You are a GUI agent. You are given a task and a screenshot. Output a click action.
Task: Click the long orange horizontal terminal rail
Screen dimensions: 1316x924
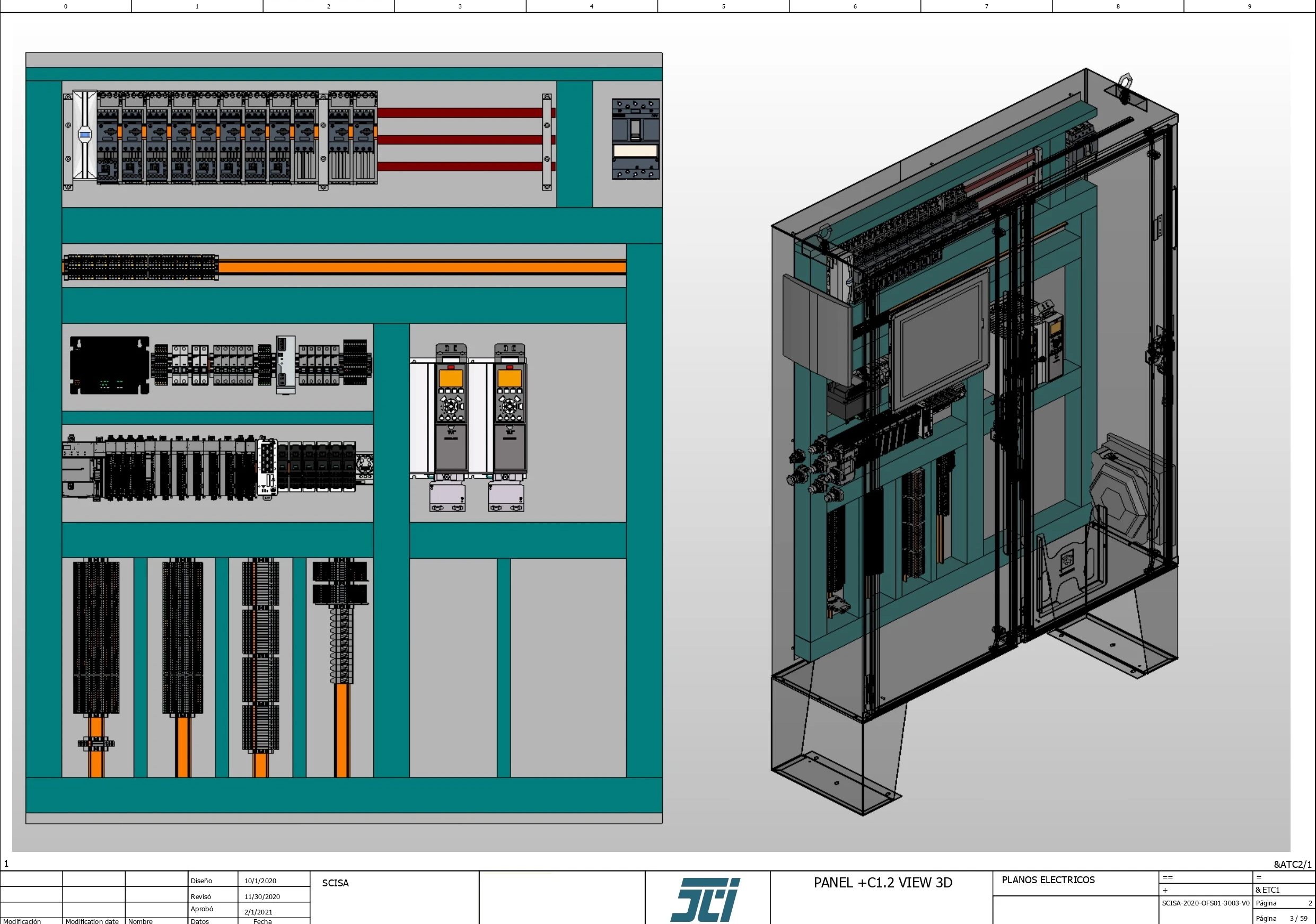click(x=422, y=267)
